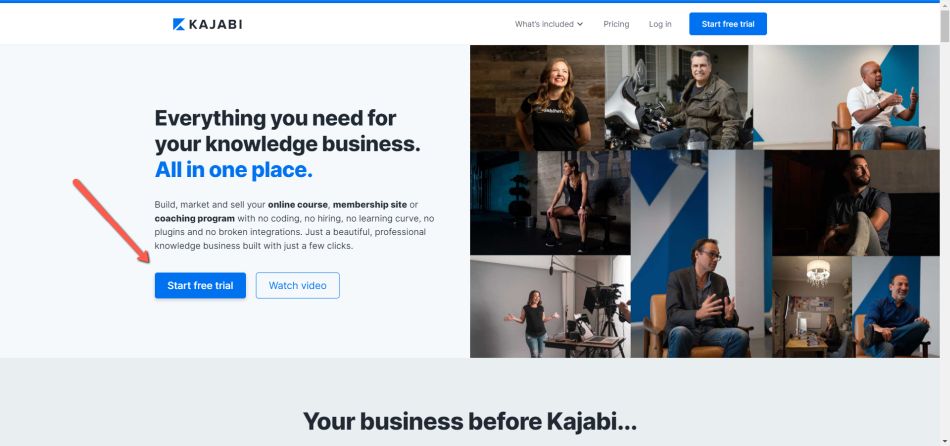The width and height of the screenshot is (950, 446).
Task: Open the Pricing page
Action: pyautogui.click(x=616, y=24)
